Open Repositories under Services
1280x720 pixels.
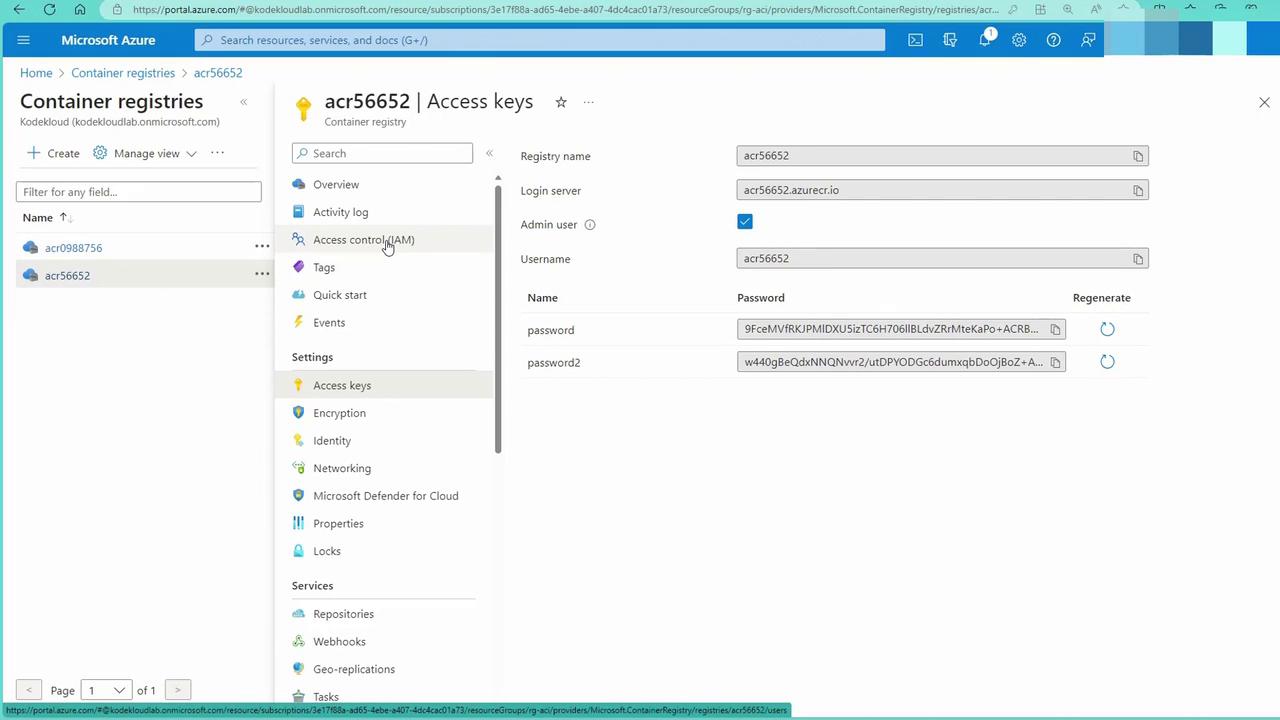(x=343, y=614)
